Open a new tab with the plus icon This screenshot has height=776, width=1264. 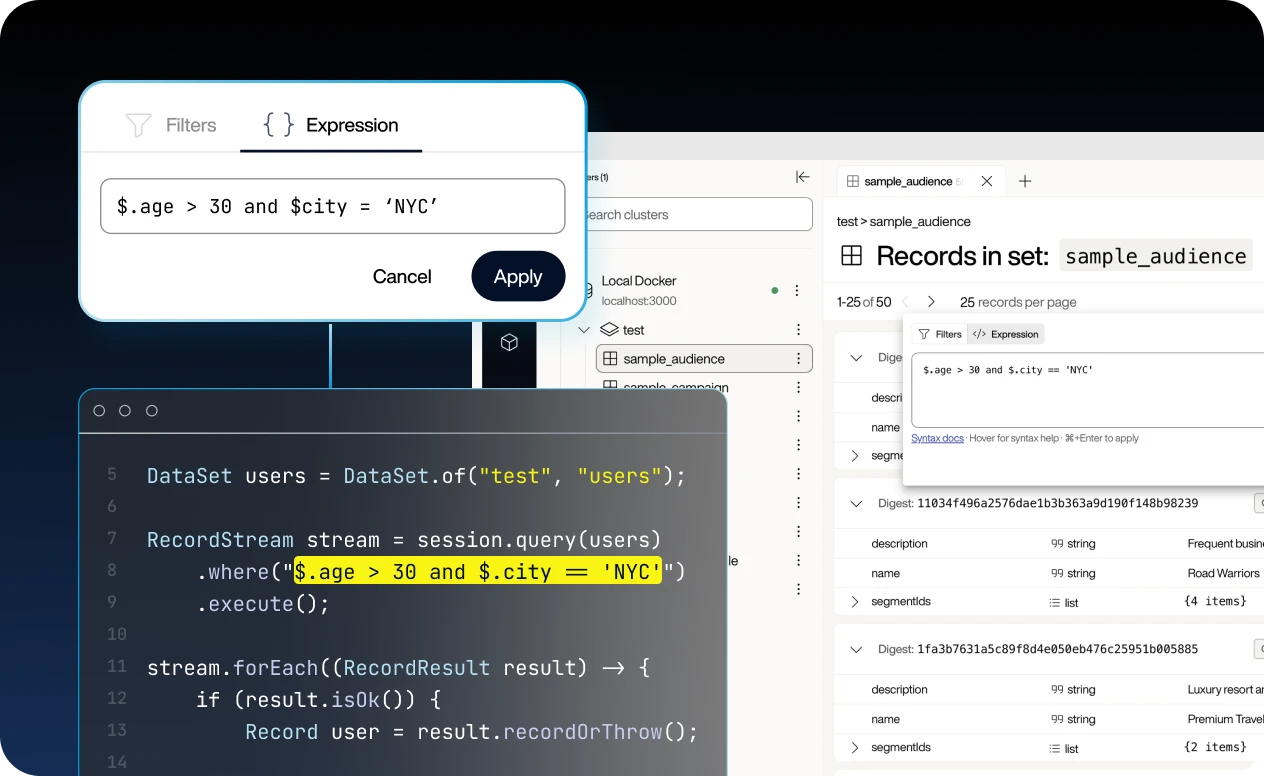[1024, 181]
